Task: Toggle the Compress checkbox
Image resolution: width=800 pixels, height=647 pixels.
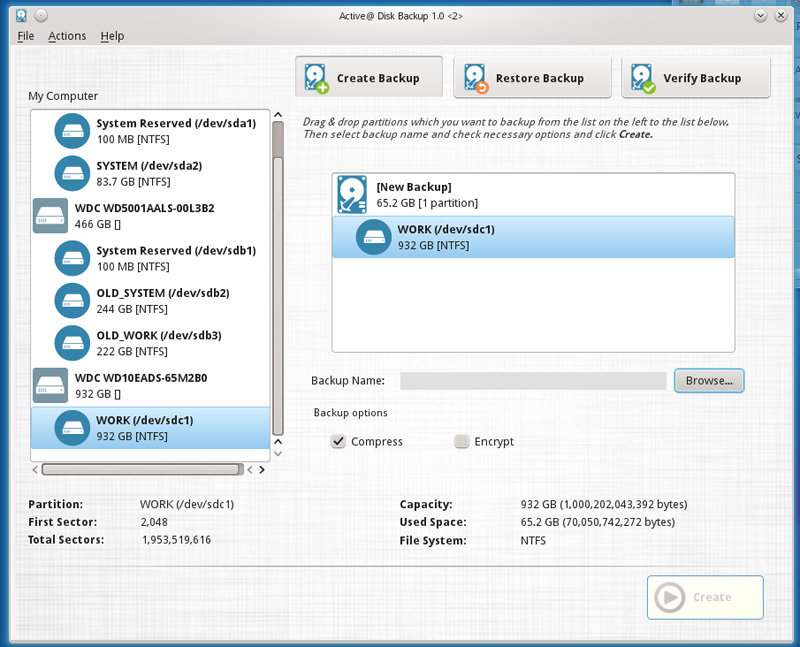Action: [338, 441]
